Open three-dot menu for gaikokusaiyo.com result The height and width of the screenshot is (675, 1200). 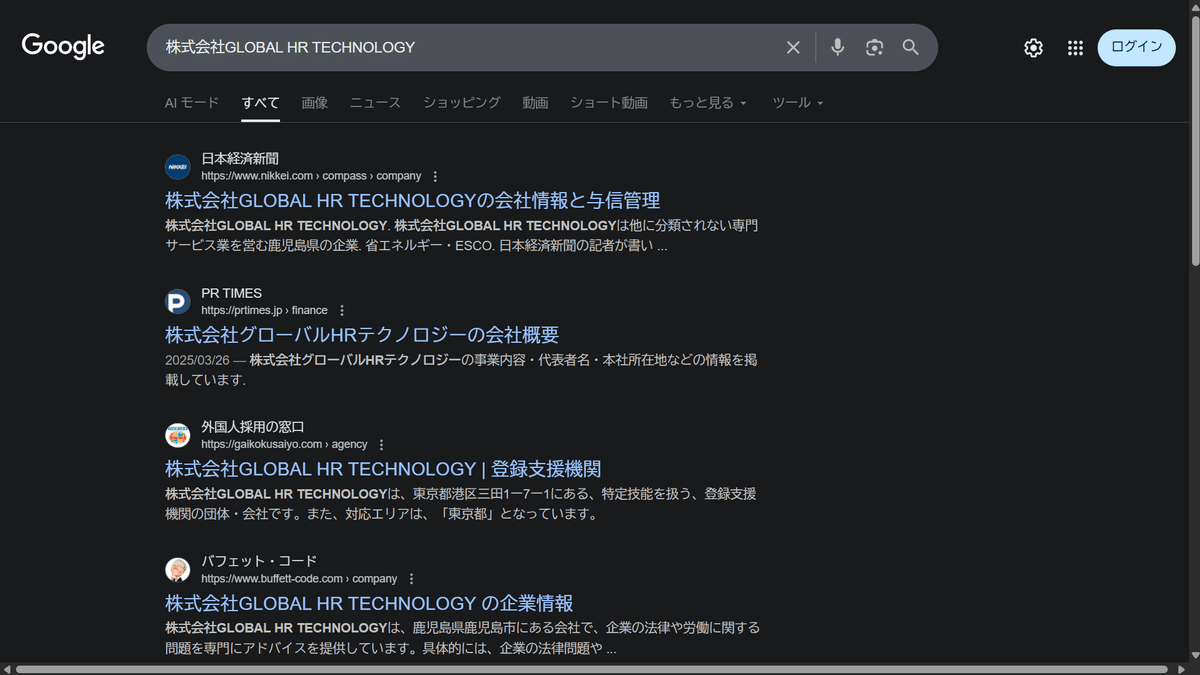coord(381,444)
